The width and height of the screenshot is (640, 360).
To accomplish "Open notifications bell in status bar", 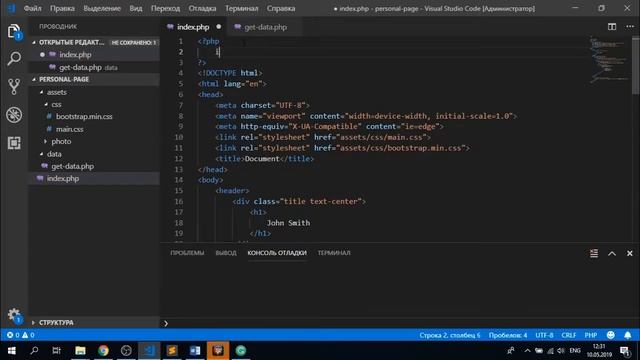I will point(627,335).
